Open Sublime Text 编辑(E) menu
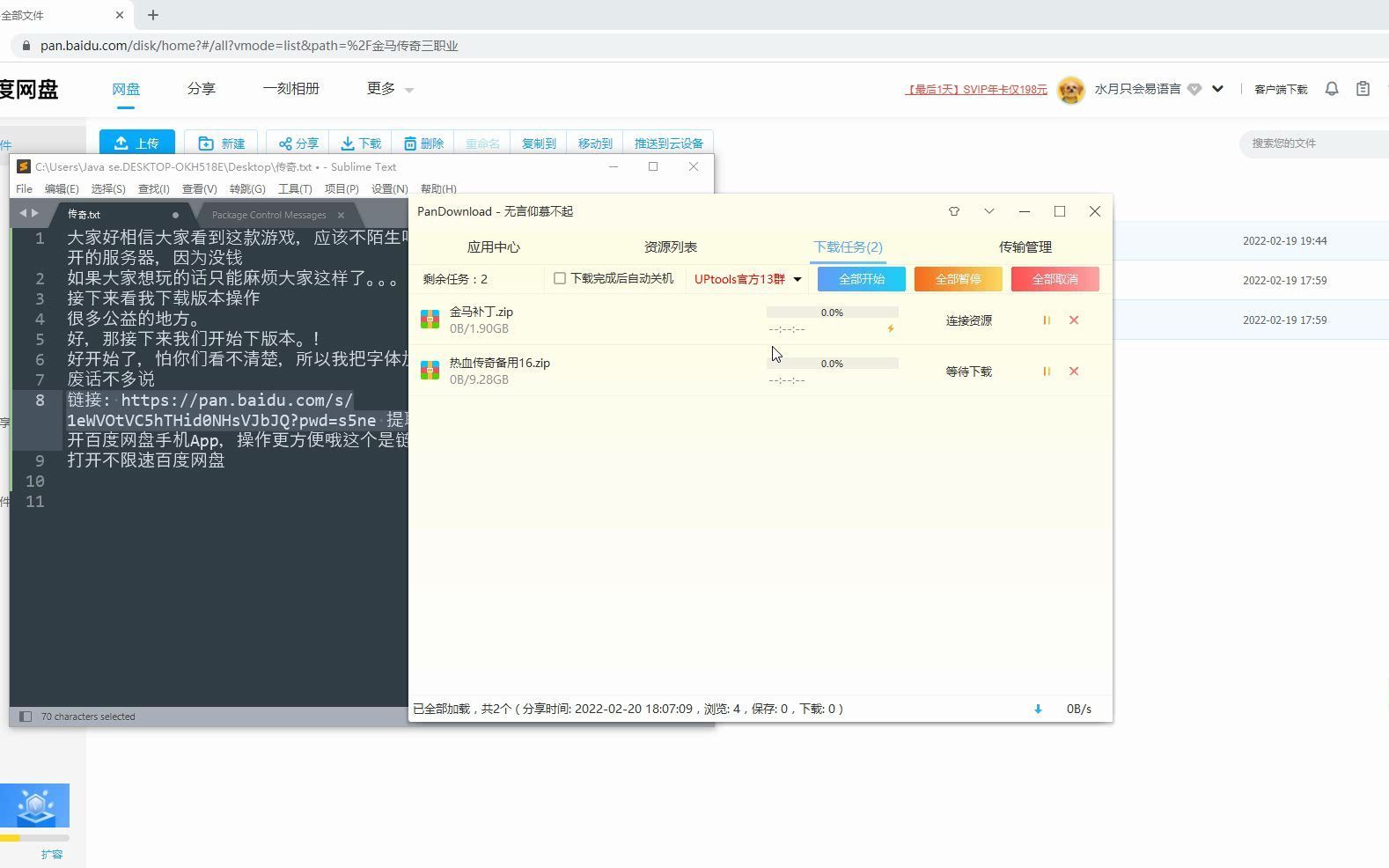1389x868 pixels. coord(62,189)
